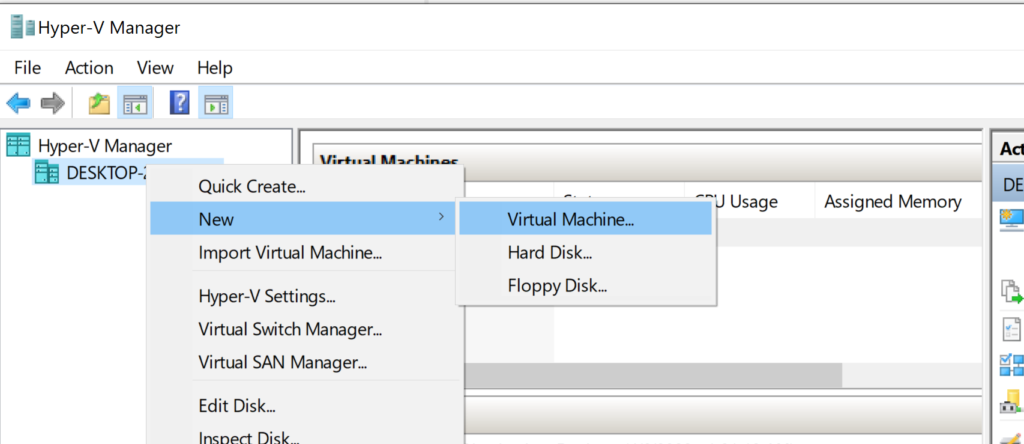Screen dimensions: 1024x444
Task: Click the Virtual Switch Manager icon in Actions
Action: 1012,365
